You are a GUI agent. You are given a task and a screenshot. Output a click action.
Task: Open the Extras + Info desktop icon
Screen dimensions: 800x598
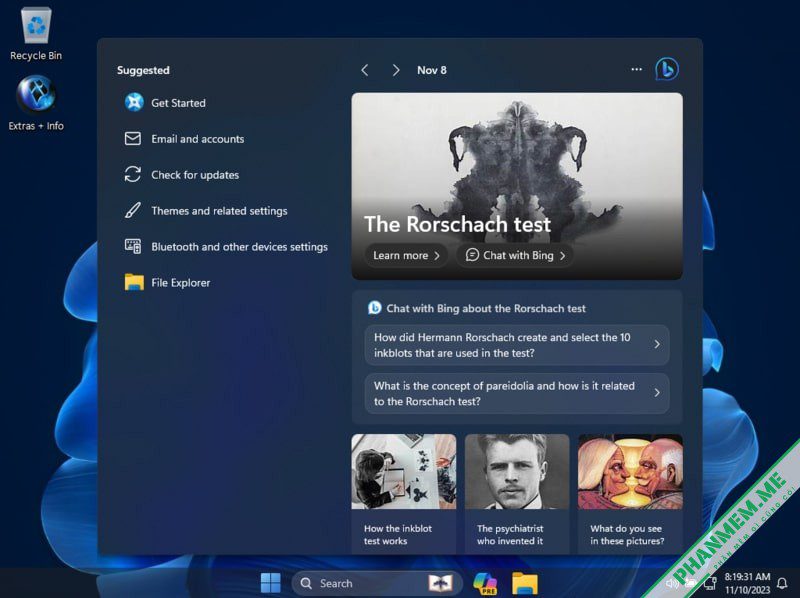point(36,104)
